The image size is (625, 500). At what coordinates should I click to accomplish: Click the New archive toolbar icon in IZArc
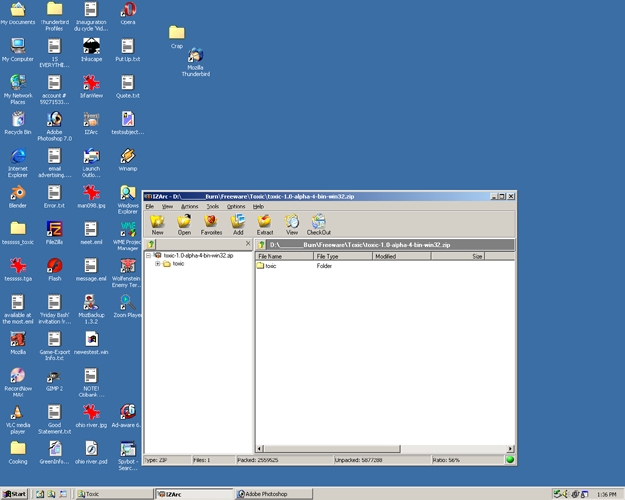pos(157,224)
